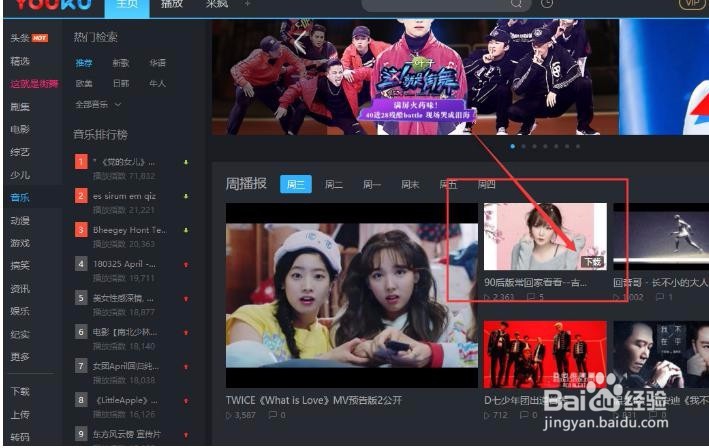Open 游戏 in the sidebar
This screenshot has height=448, width=709.
pyautogui.click(x=20, y=243)
